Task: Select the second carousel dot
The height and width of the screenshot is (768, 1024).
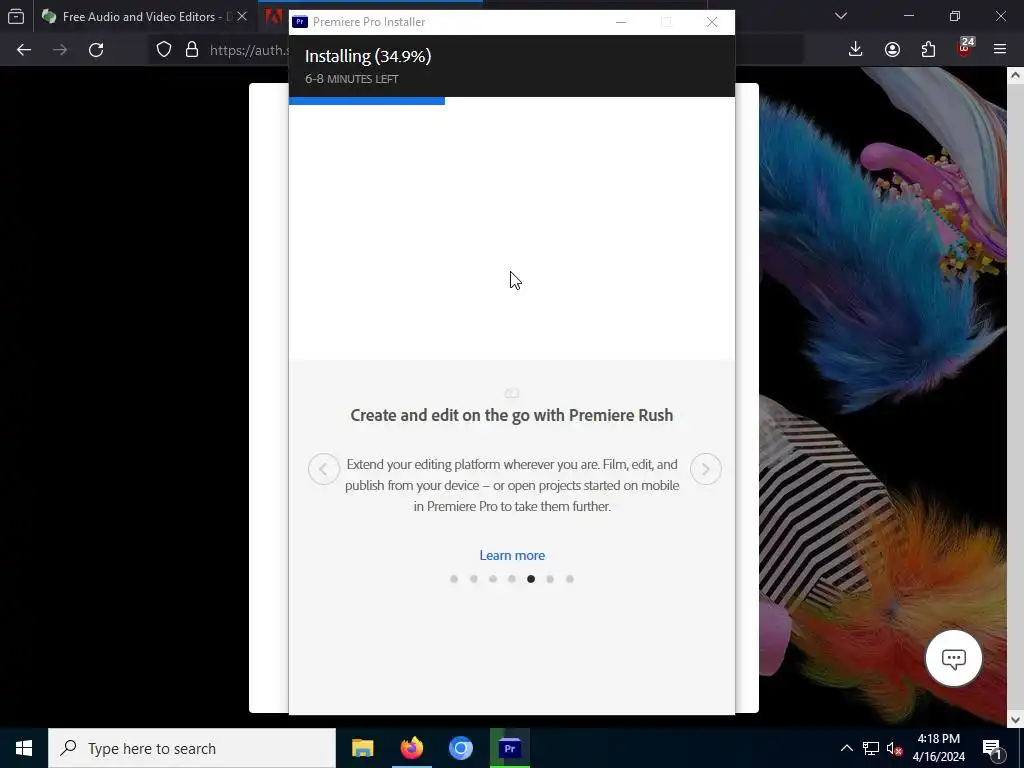Action: click(x=473, y=579)
